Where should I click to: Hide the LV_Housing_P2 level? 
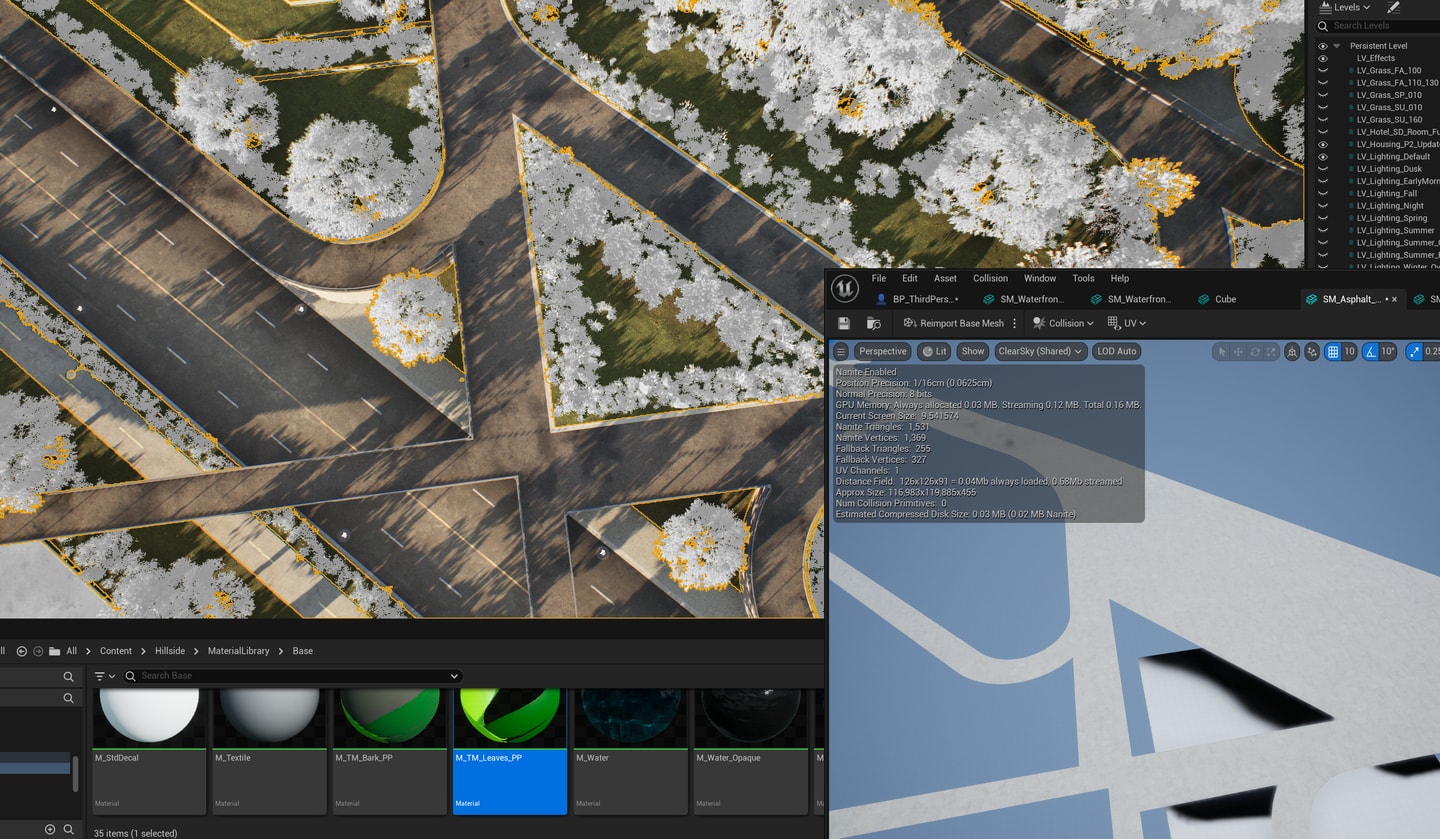pos(1323,144)
